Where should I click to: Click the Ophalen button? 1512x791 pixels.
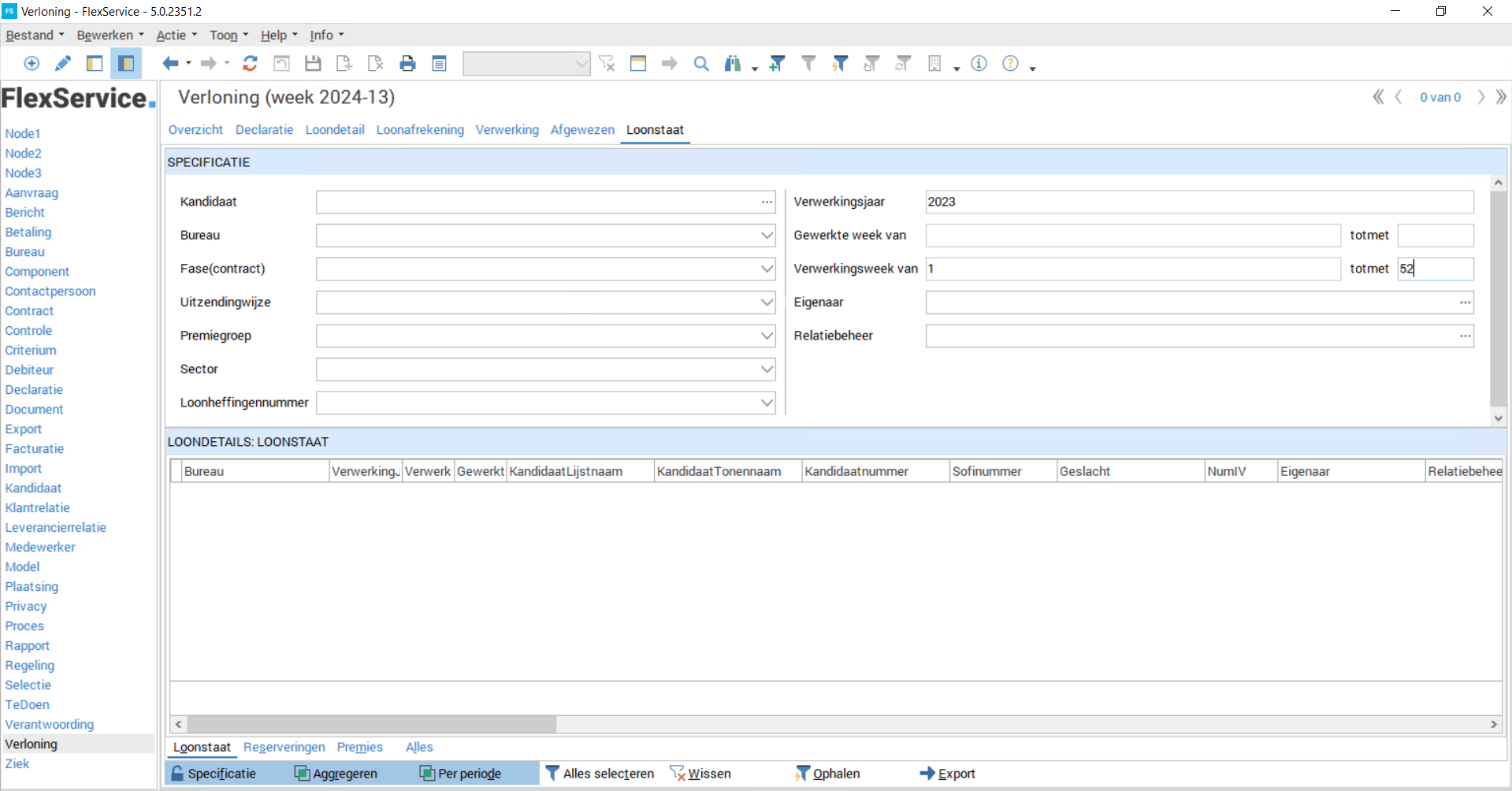coord(827,774)
